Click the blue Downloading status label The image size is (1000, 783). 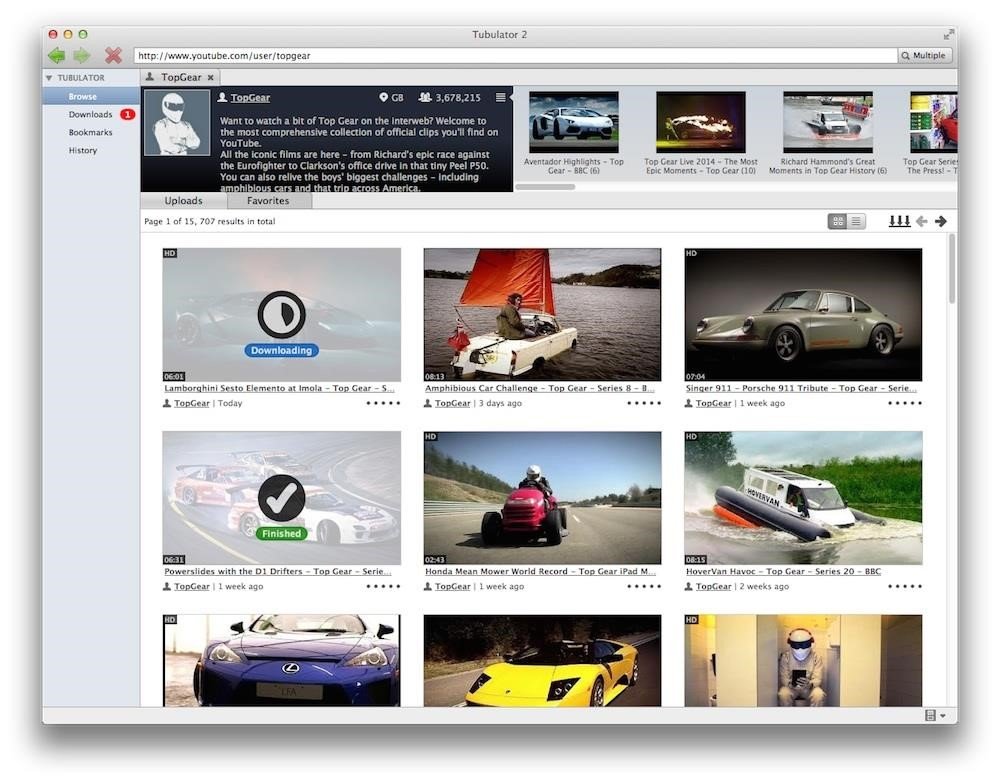[x=281, y=351]
